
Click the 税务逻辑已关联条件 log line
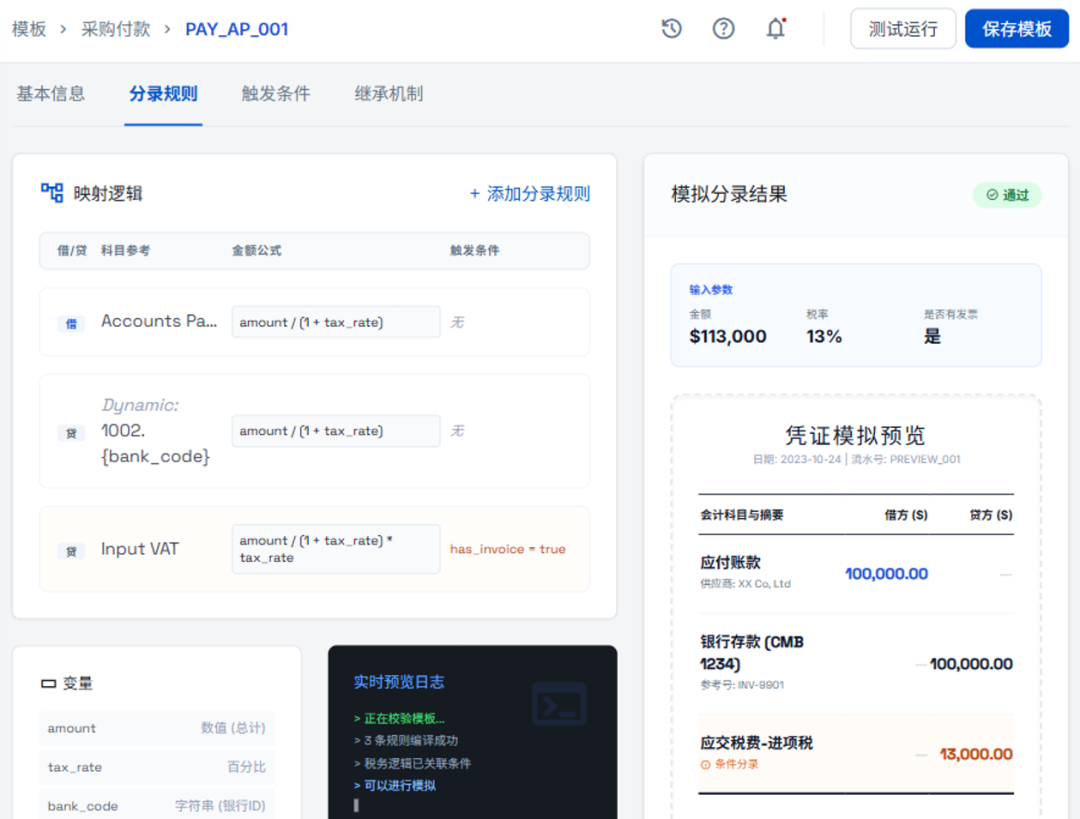click(x=412, y=763)
